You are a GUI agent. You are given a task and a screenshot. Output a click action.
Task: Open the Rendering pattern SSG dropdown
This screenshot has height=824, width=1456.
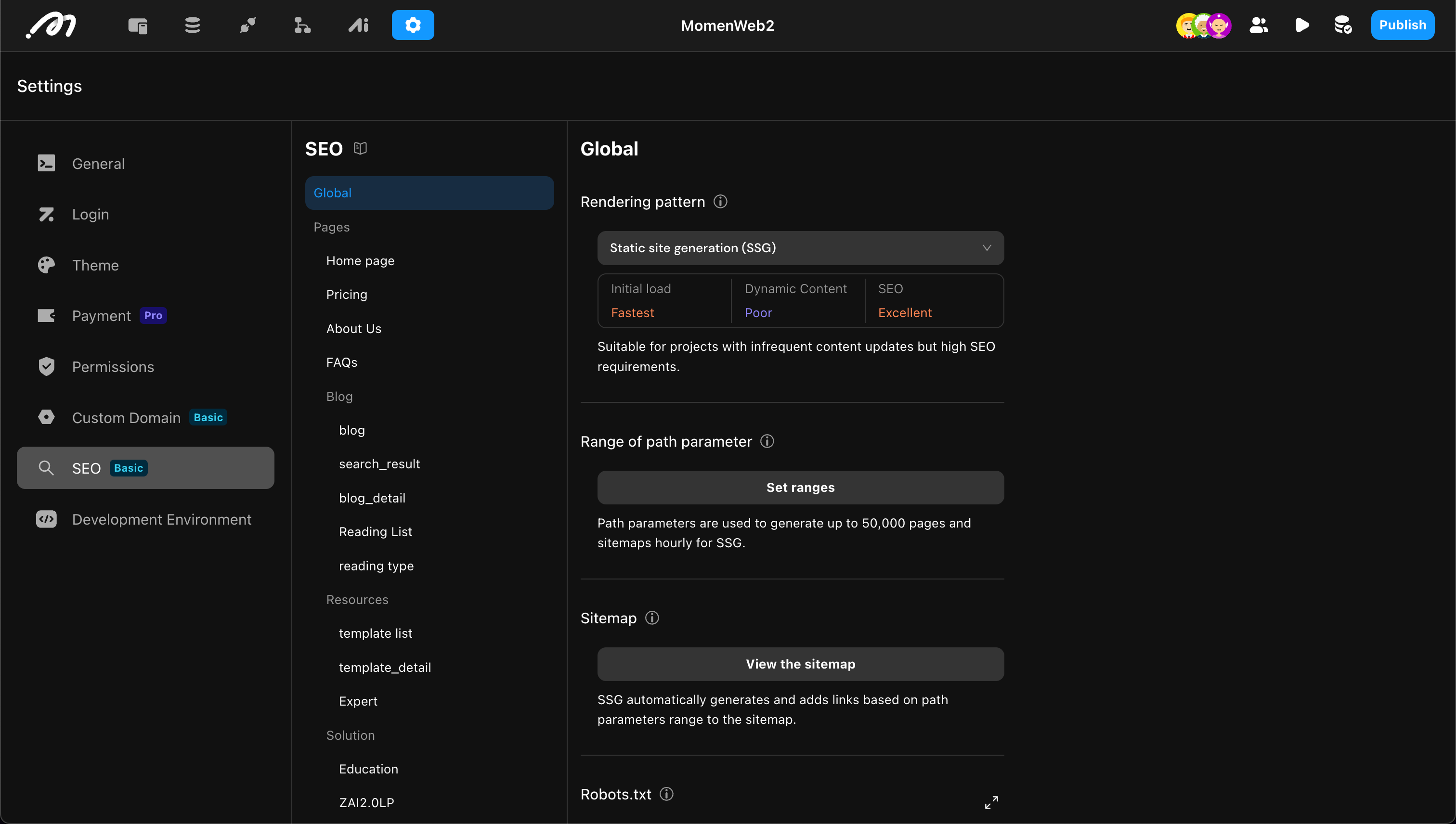pyautogui.click(x=800, y=248)
